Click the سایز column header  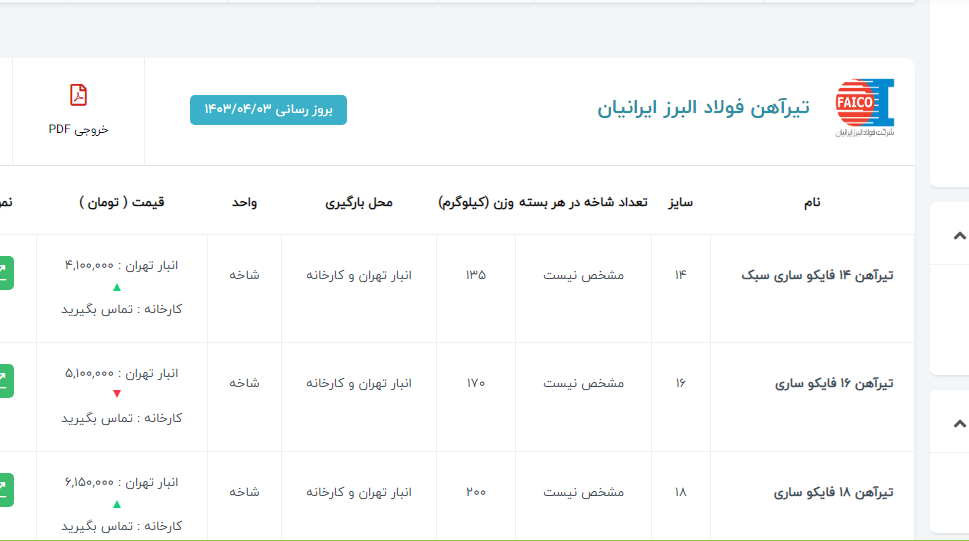point(681,202)
